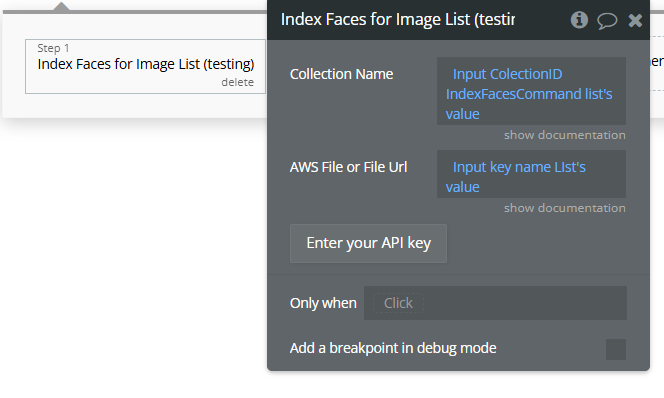Select the Step 1 Index Faces action box
This screenshot has width=664, height=398.
coord(145,66)
